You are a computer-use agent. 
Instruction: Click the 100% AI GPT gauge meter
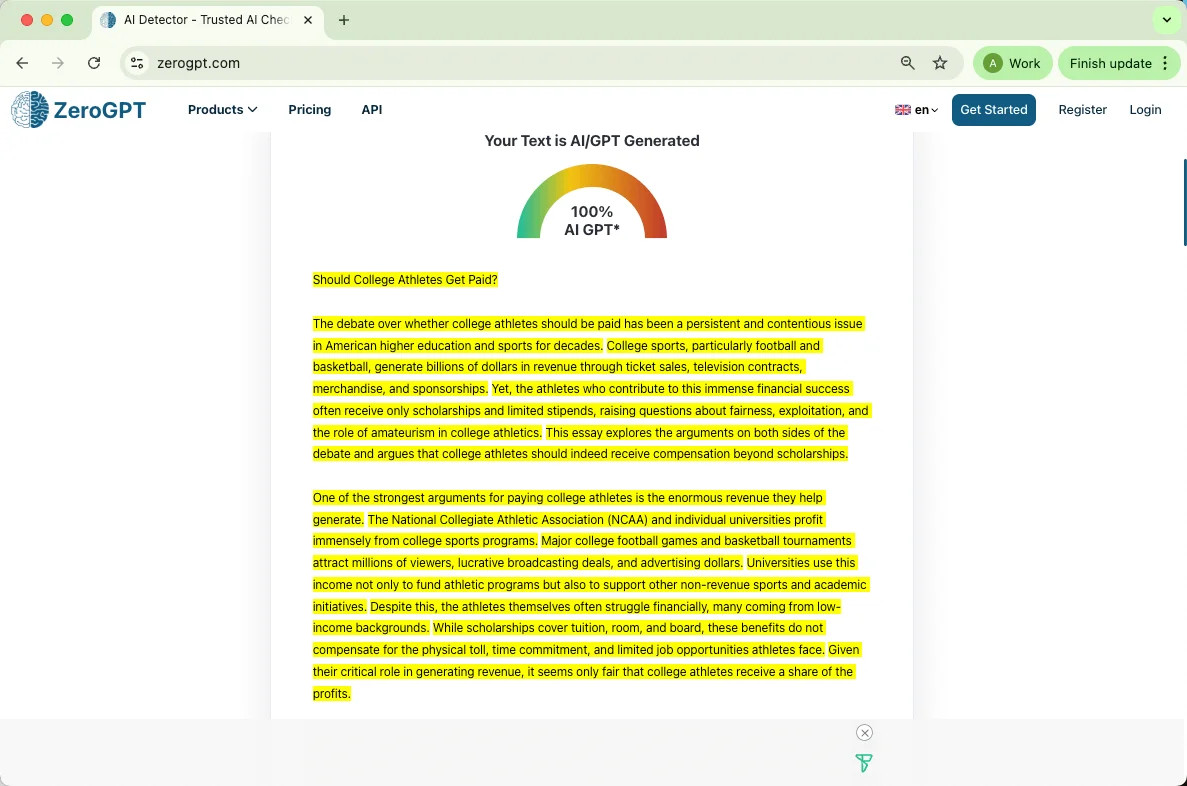pyautogui.click(x=592, y=202)
